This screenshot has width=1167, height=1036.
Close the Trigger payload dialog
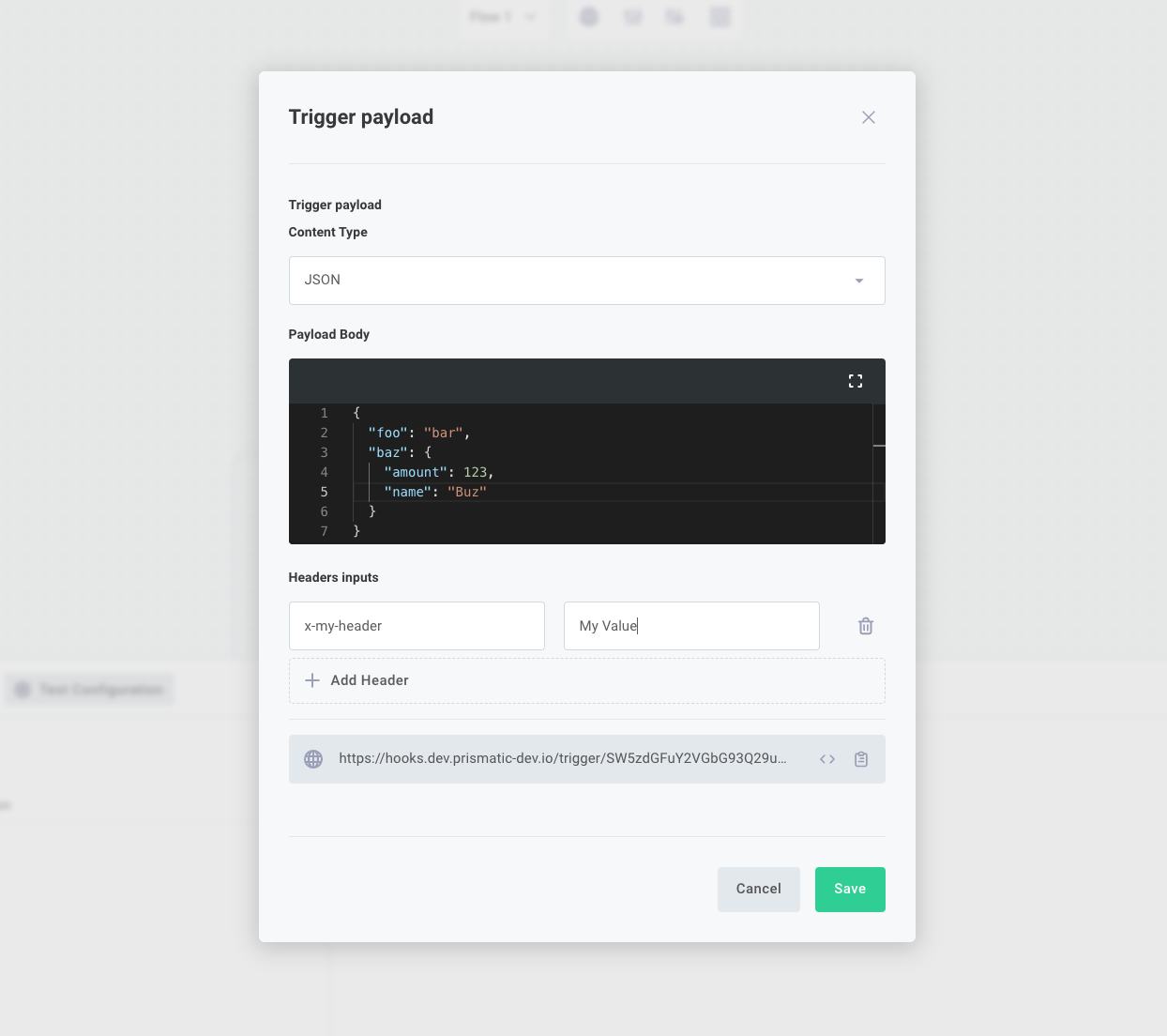click(x=868, y=116)
